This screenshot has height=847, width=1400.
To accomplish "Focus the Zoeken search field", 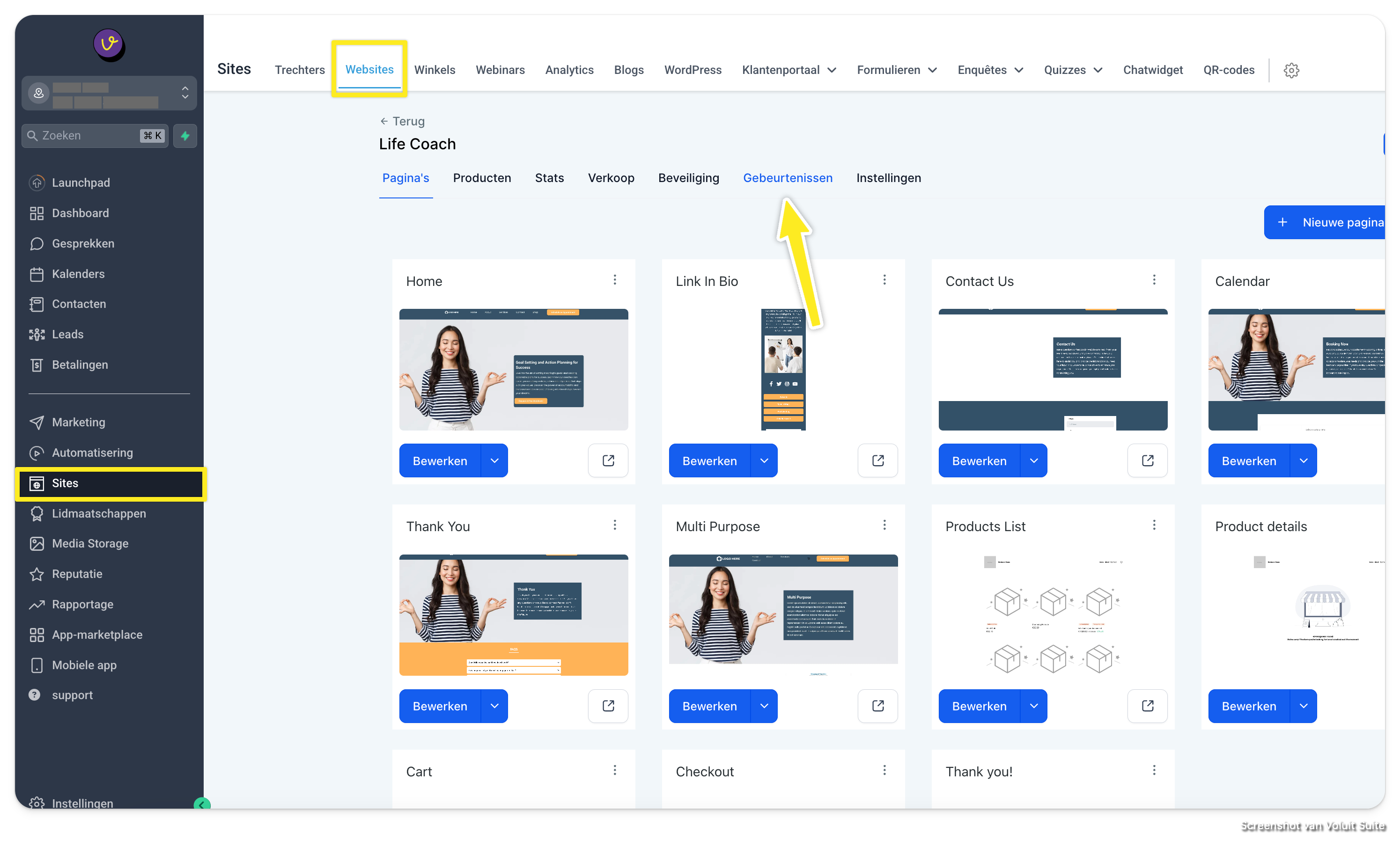I will click(95, 136).
